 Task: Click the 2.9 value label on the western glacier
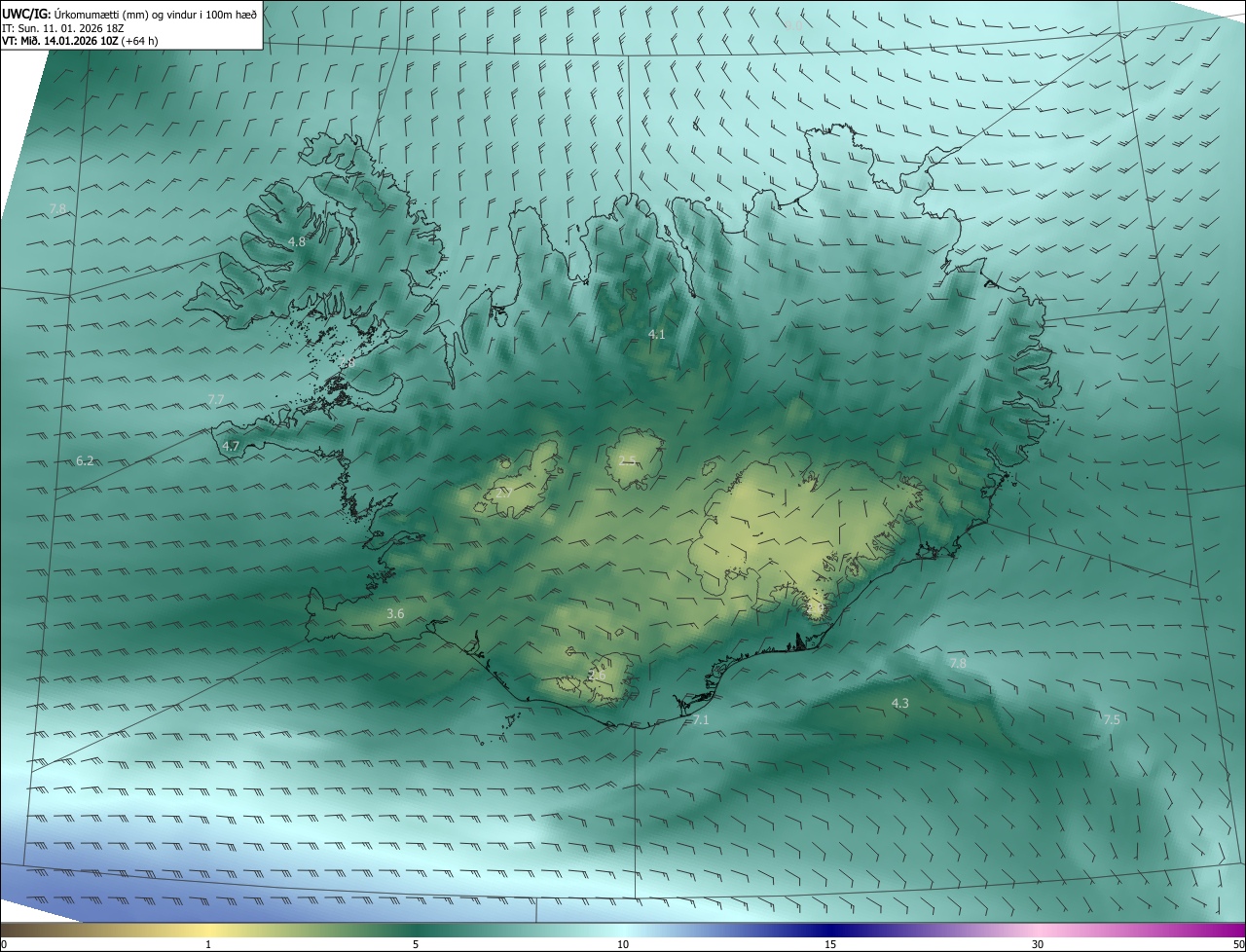(504, 493)
